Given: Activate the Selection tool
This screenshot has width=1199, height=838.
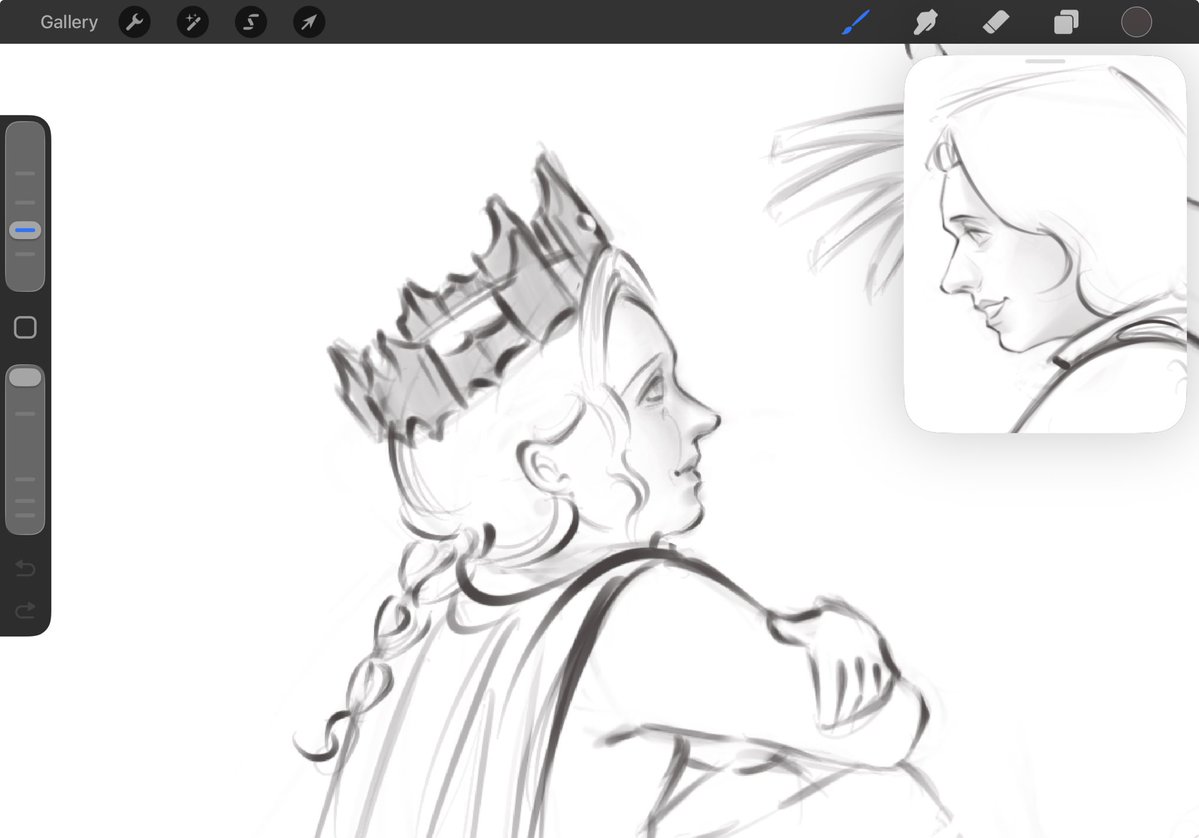Looking at the screenshot, I should (251, 22).
